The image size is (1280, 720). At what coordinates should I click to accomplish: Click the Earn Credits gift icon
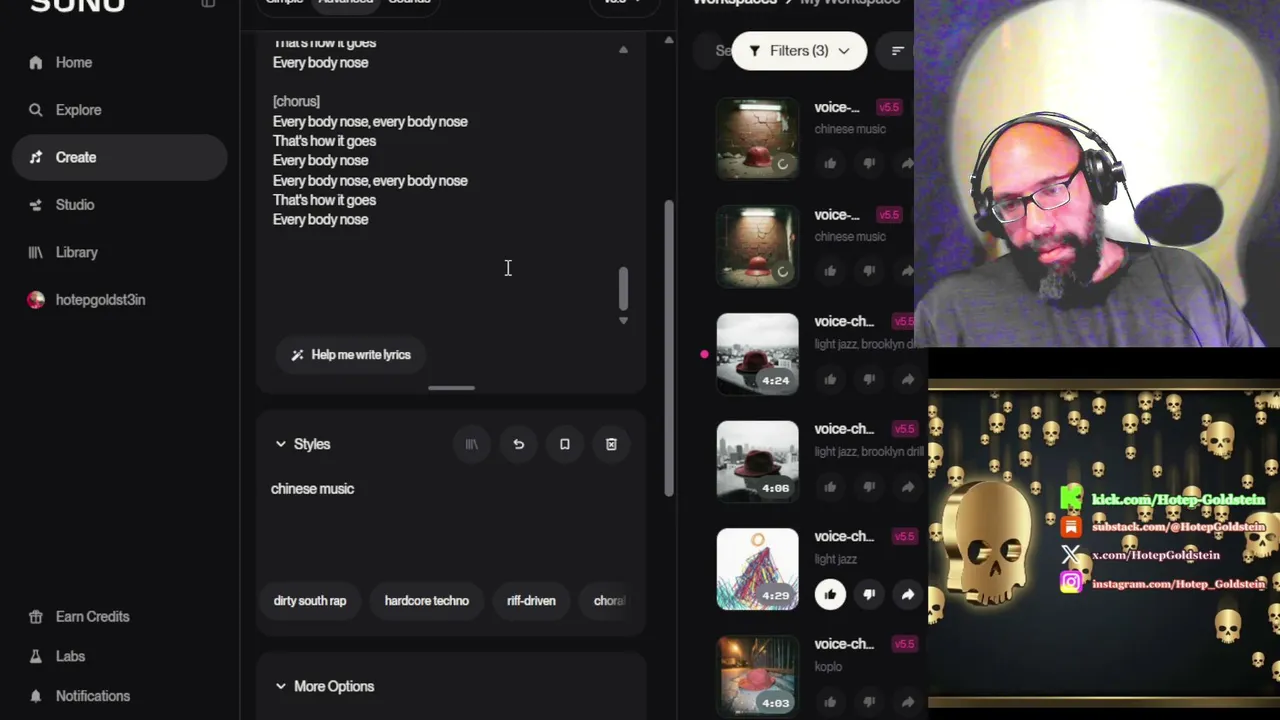(x=36, y=617)
